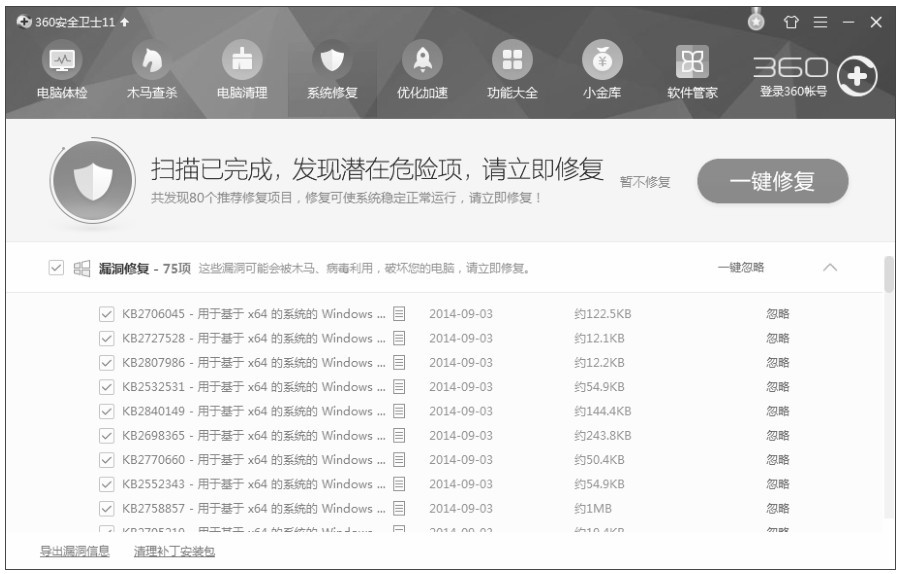Ignore patch KB2552343
This screenshot has width=900, height=574.
pyautogui.click(x=778, y=484)
